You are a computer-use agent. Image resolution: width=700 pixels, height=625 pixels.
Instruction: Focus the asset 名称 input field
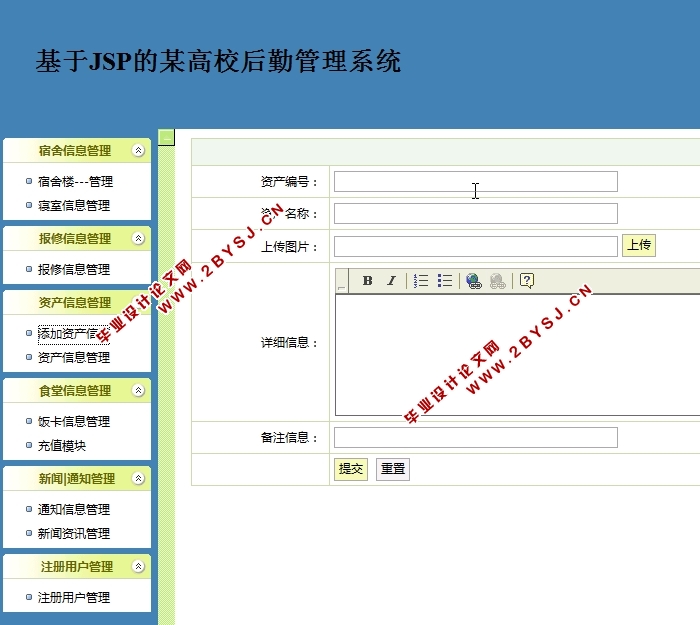click(476, 214)
